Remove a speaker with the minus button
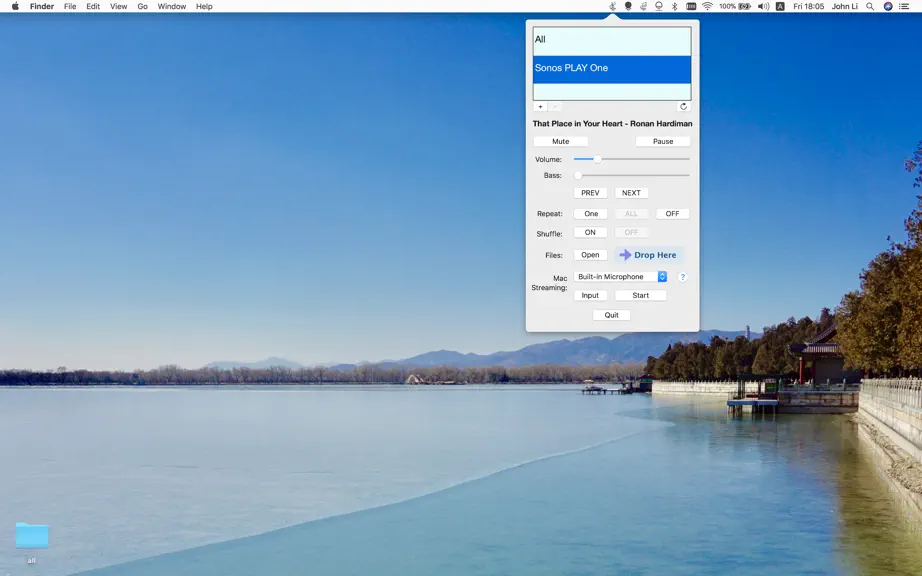Screen dimensions: 922x576 coord(555,106)
